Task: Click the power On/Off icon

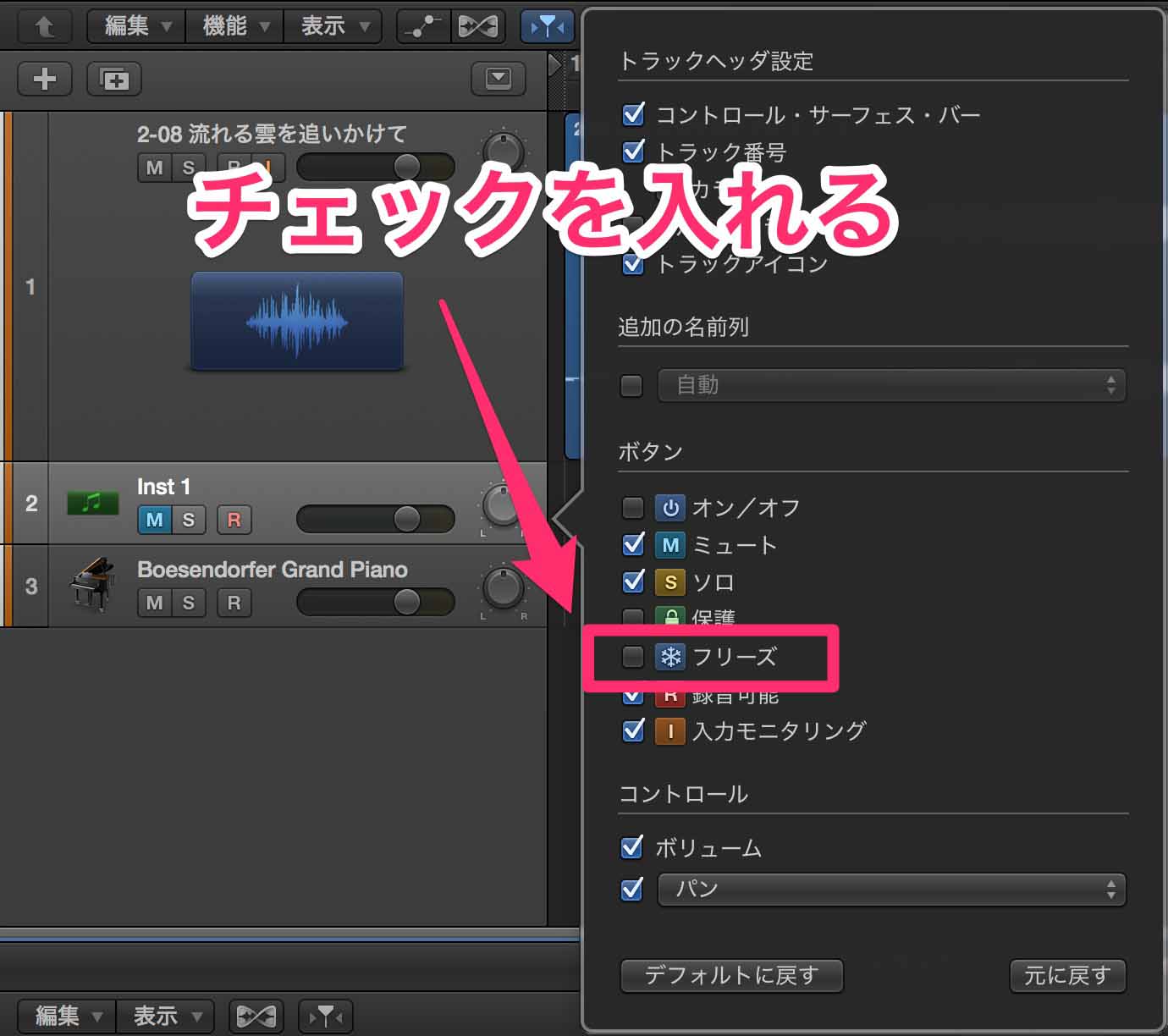Action: coord(670,508)
